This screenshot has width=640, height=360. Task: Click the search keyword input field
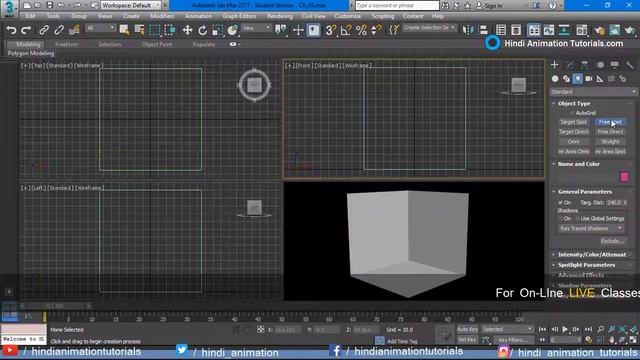coord(397,6)
